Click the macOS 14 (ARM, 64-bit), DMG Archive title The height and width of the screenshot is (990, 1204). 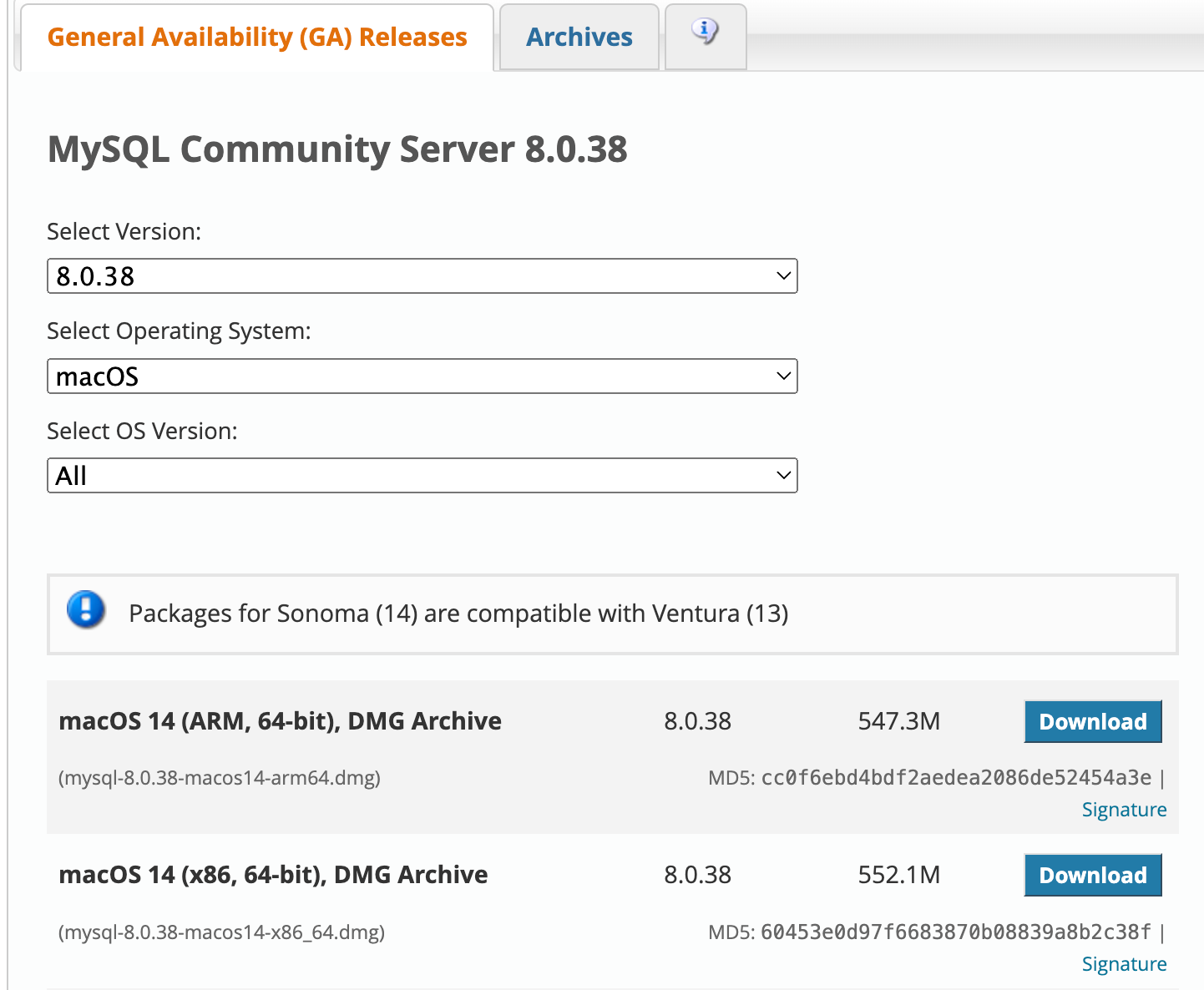coord(280,721)
